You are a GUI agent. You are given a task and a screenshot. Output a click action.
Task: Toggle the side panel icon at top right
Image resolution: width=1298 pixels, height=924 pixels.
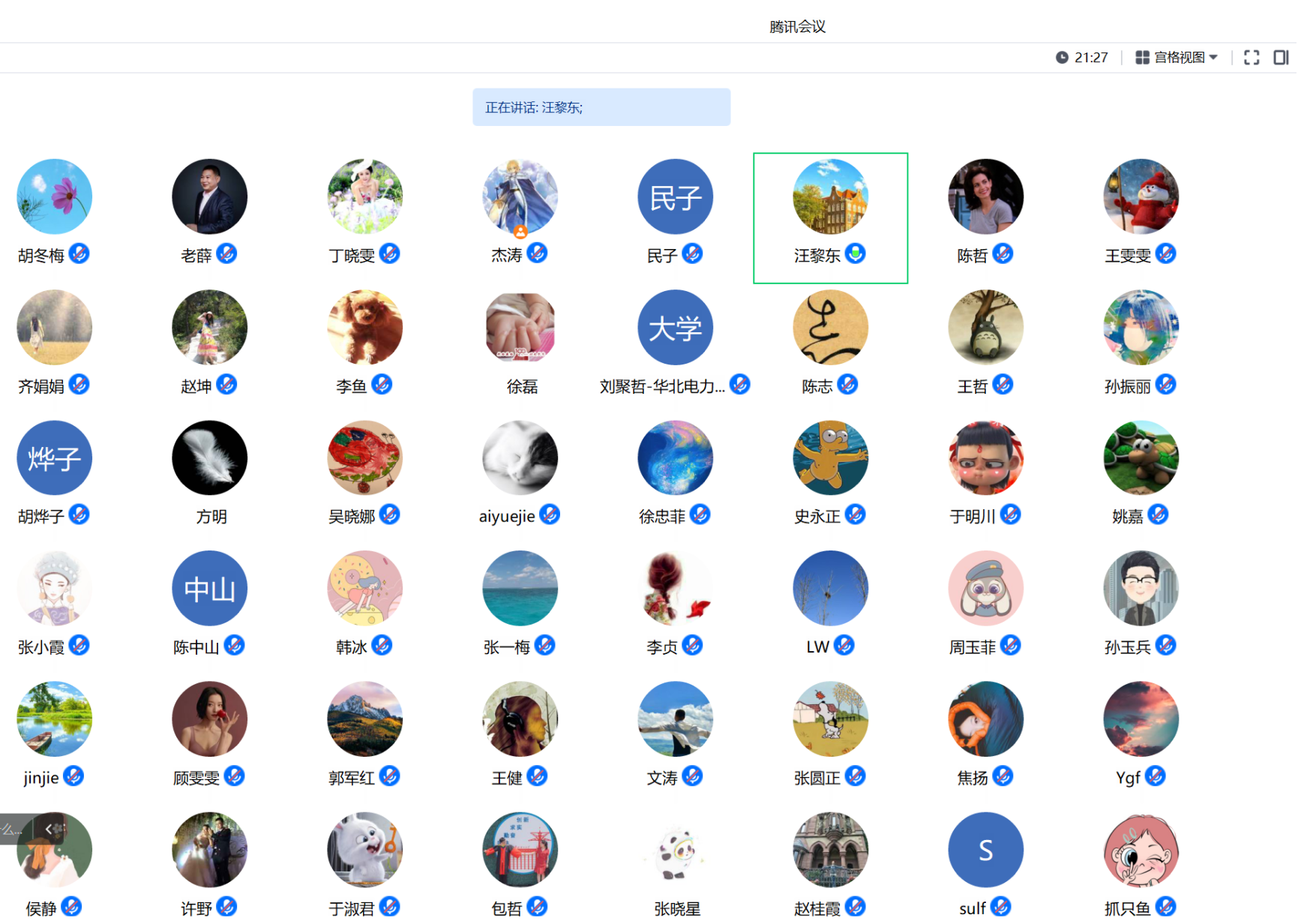tap(1281, 58)
